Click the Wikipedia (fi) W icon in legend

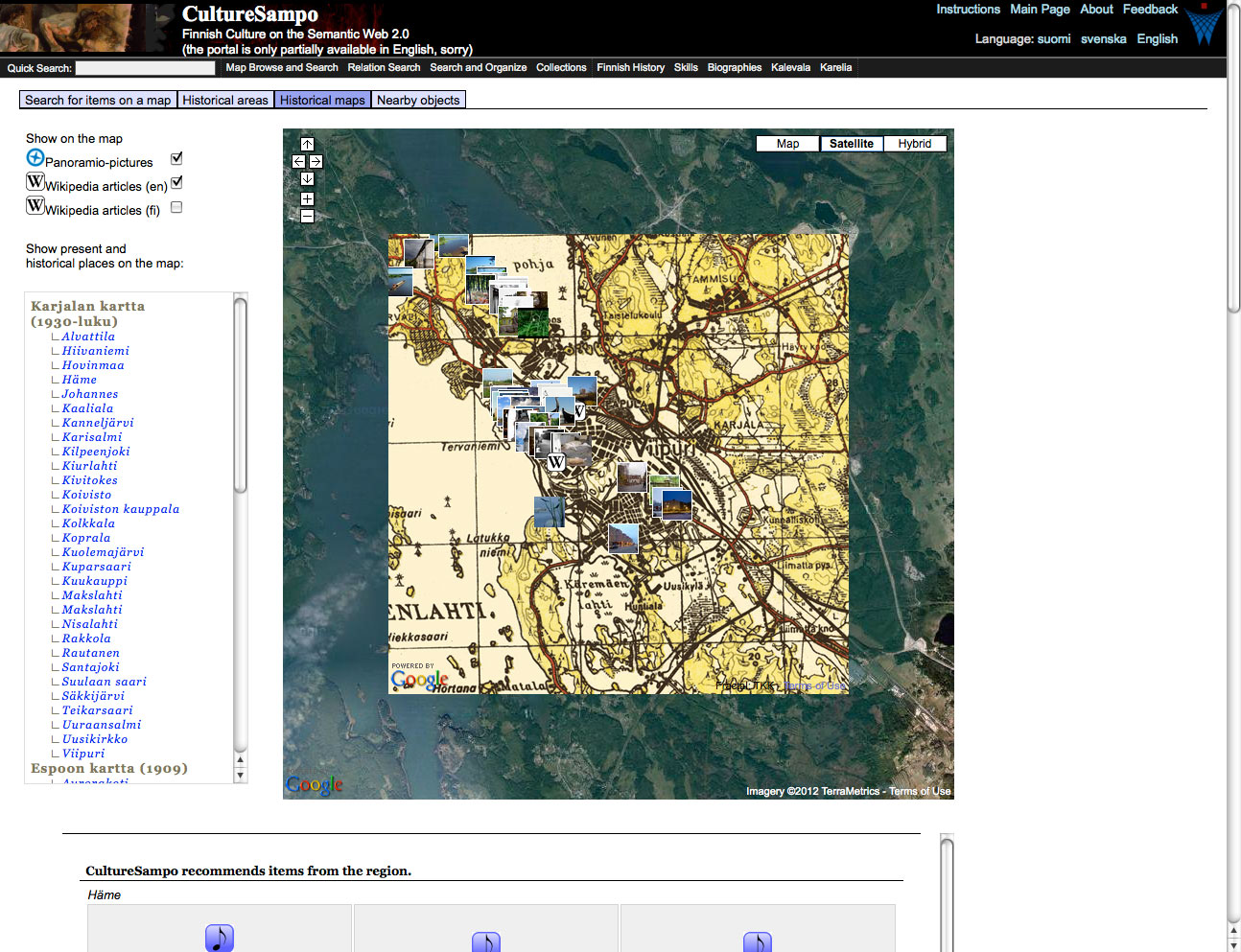click(35, 206)
